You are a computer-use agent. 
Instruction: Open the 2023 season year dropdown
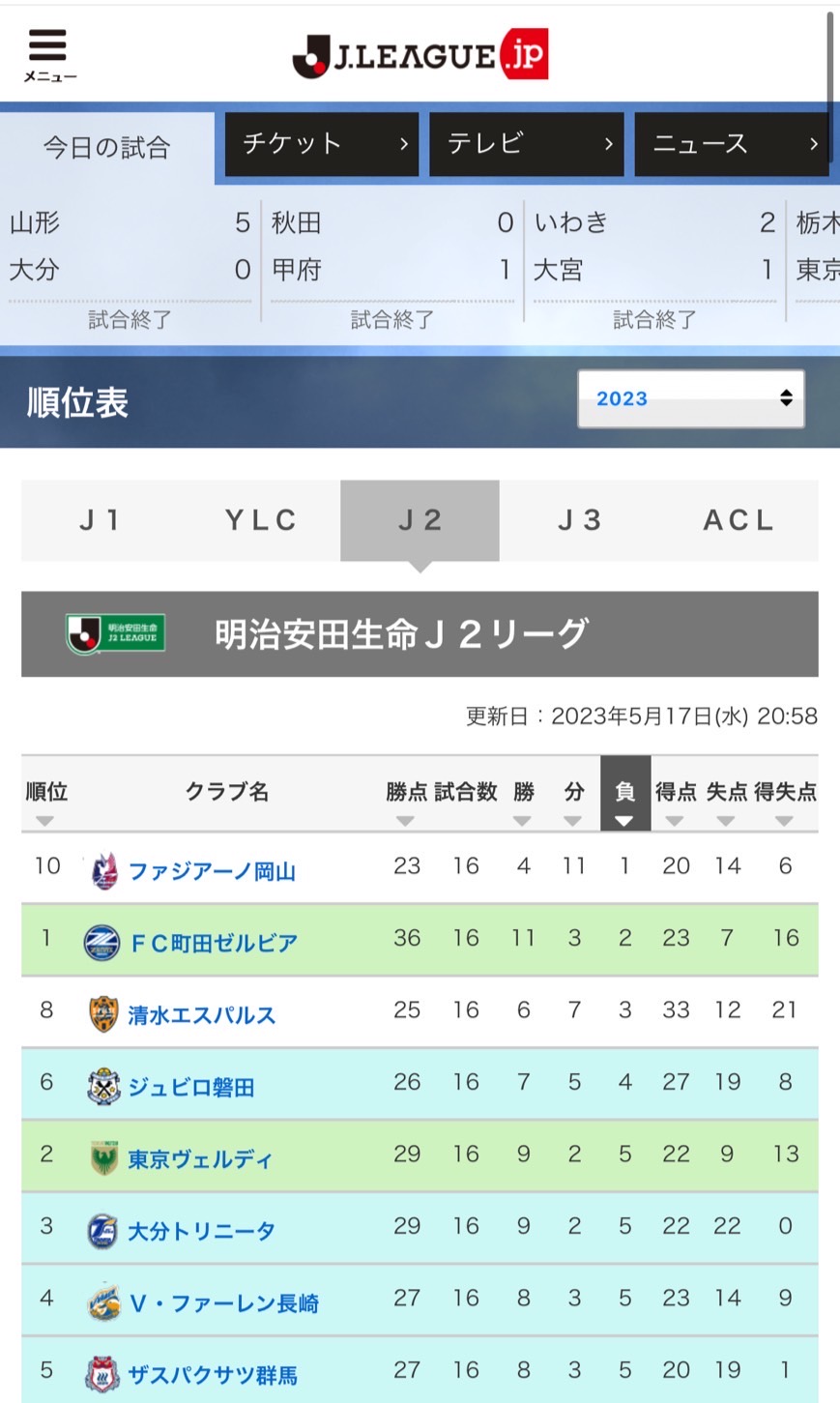point(690,398)
